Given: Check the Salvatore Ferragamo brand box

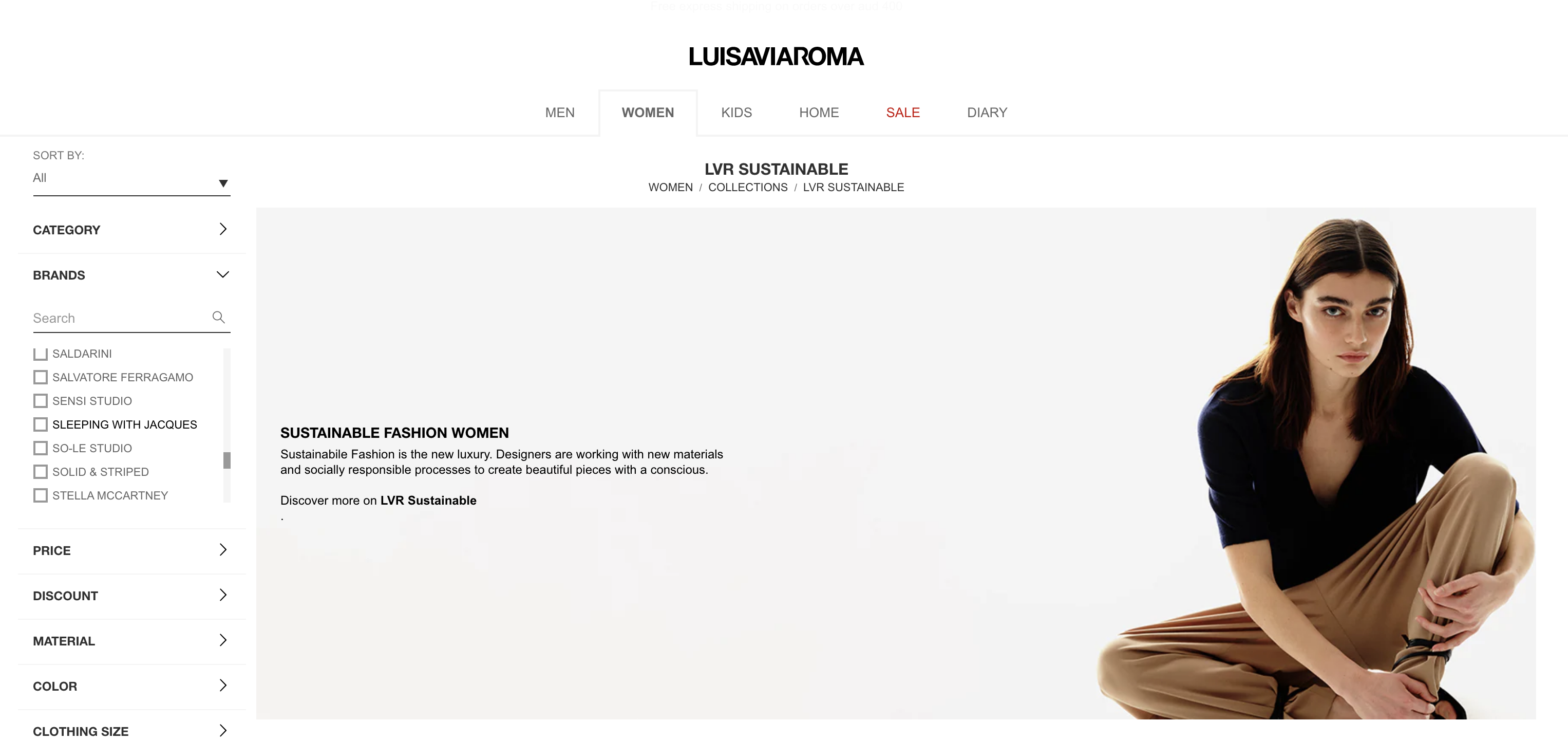Looking at the screenshot, I should pyautogui.click(x=41, y=378).
